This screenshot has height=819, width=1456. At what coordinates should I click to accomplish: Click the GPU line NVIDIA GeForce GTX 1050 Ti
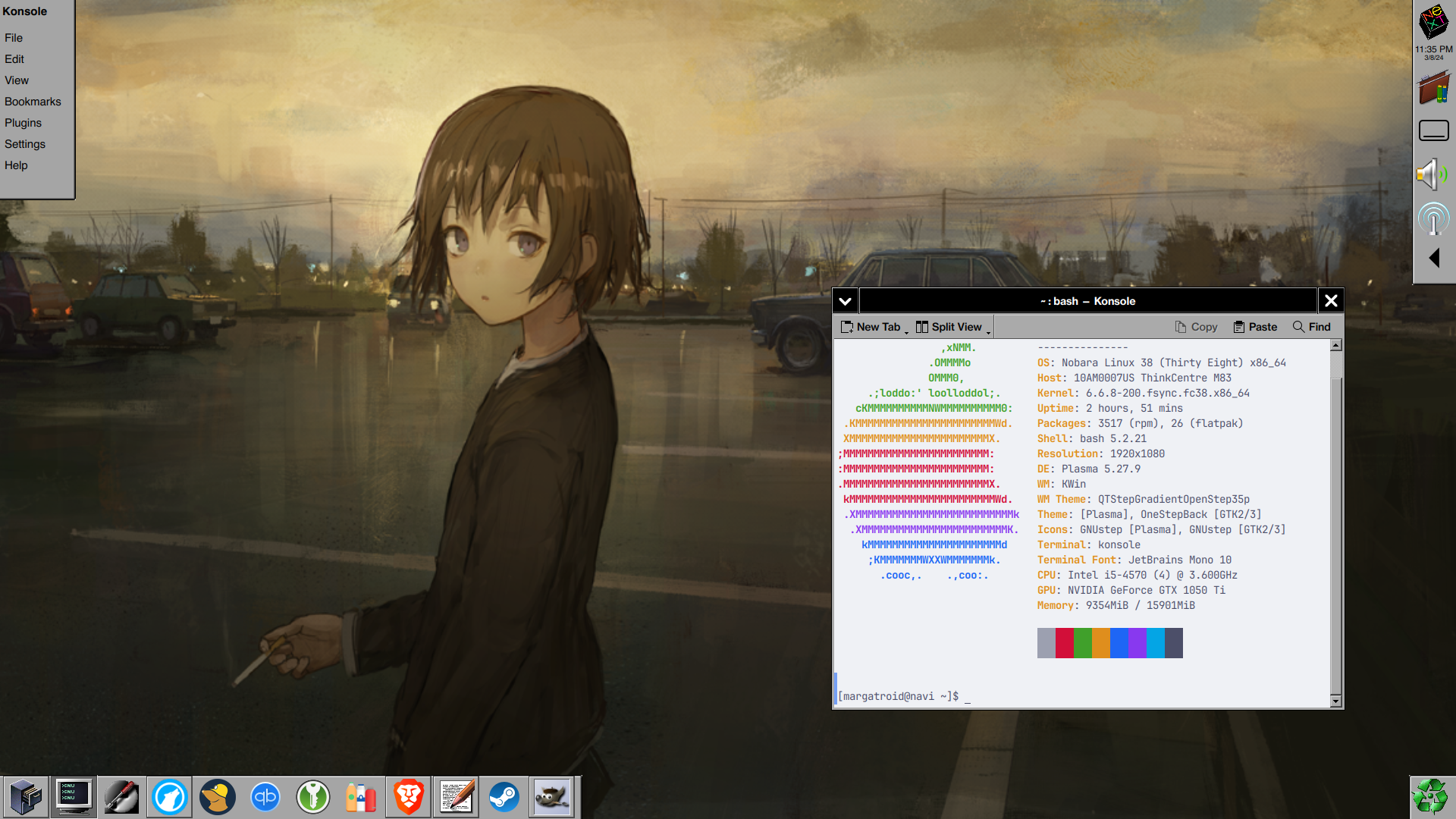click(1131, 590)
